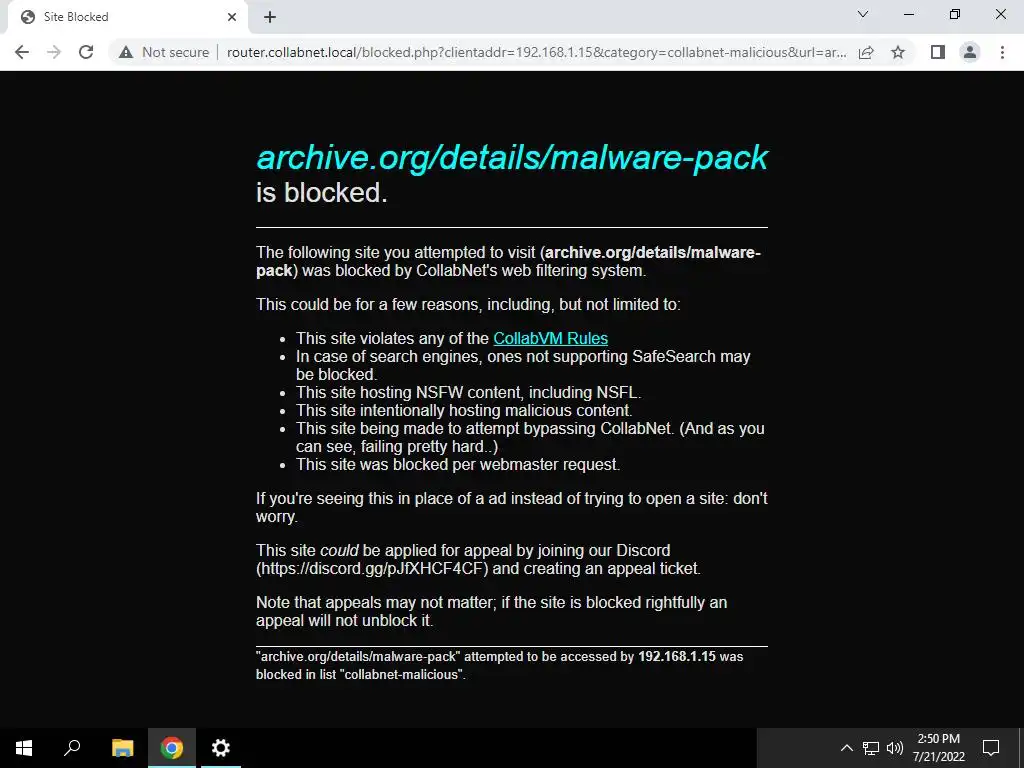Open Windows taskbar search
This screenshot has width=1024, height=768.
[72, 748]
